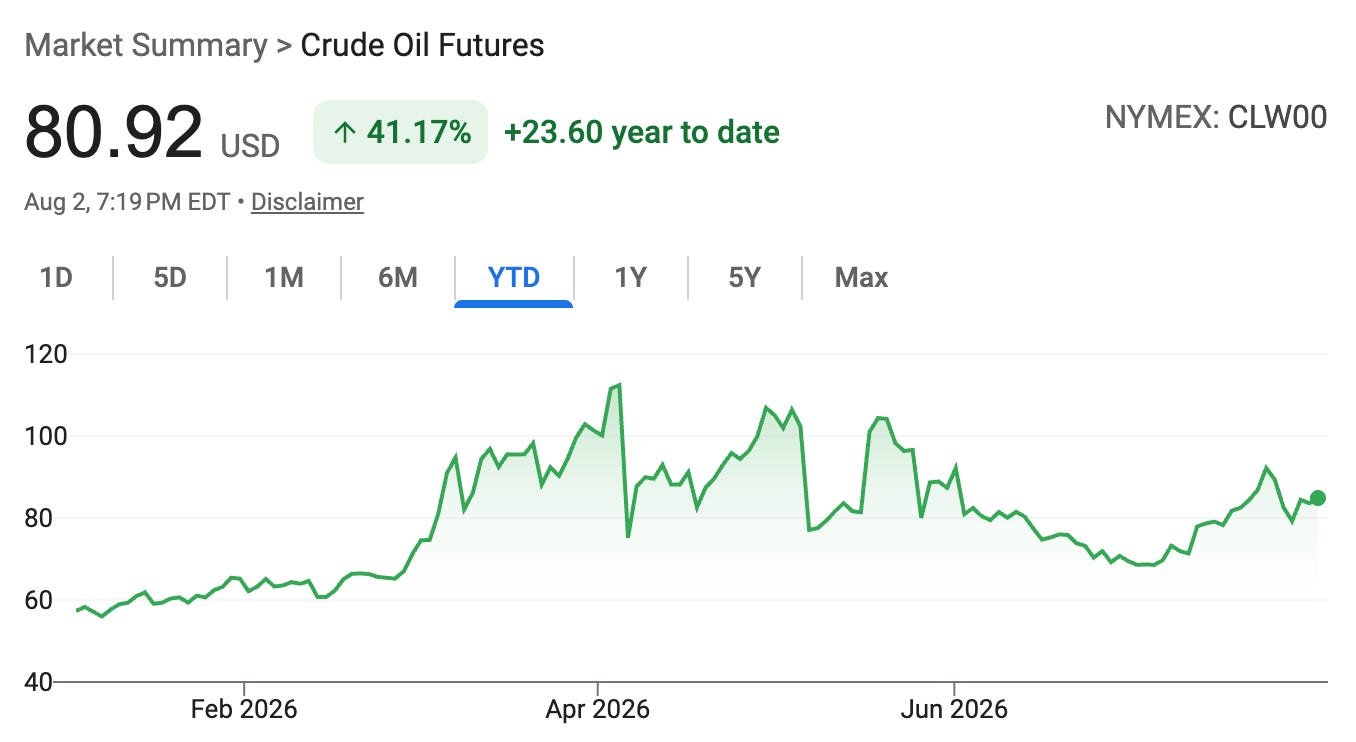Image resolution: width=1356 pixels, height=742 pixels.
Task: Click the green end-of-line price dot
Action: tap(1318, 498)
